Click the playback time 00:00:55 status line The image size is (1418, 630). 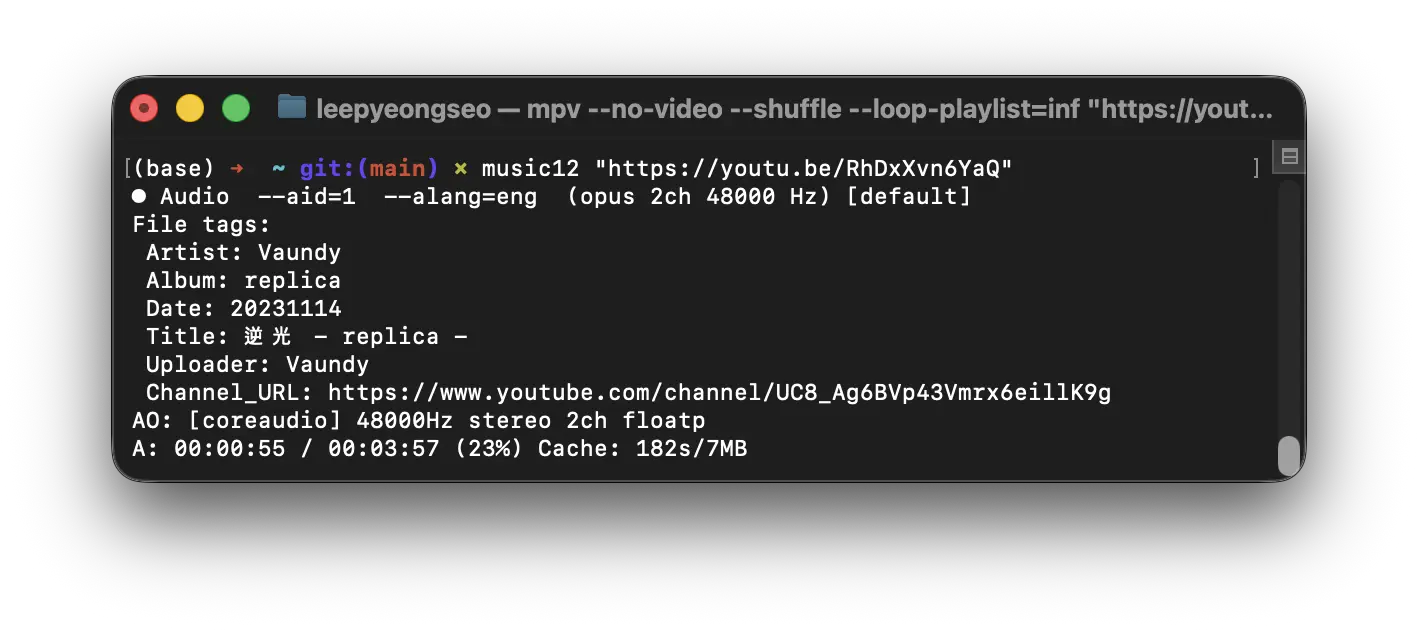point(440,449)
